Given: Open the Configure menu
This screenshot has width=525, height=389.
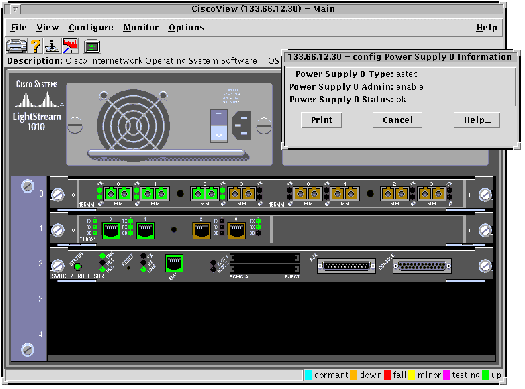Looking at the screenshot, I should [91, 27].
